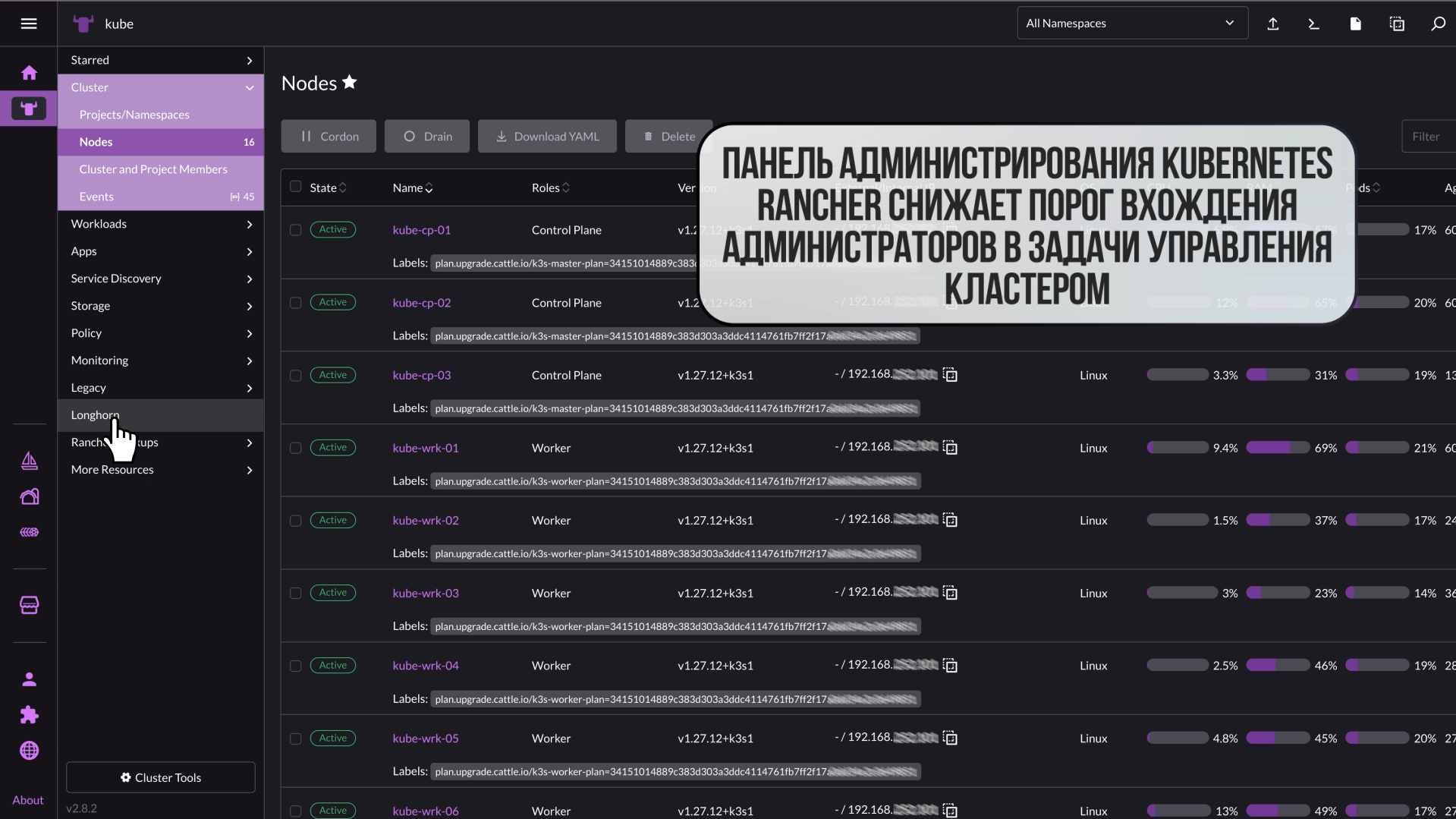The width and height of the screenshot is (1456, 819).
Task: Click inside the Filter field
Action: [1430, 136]
